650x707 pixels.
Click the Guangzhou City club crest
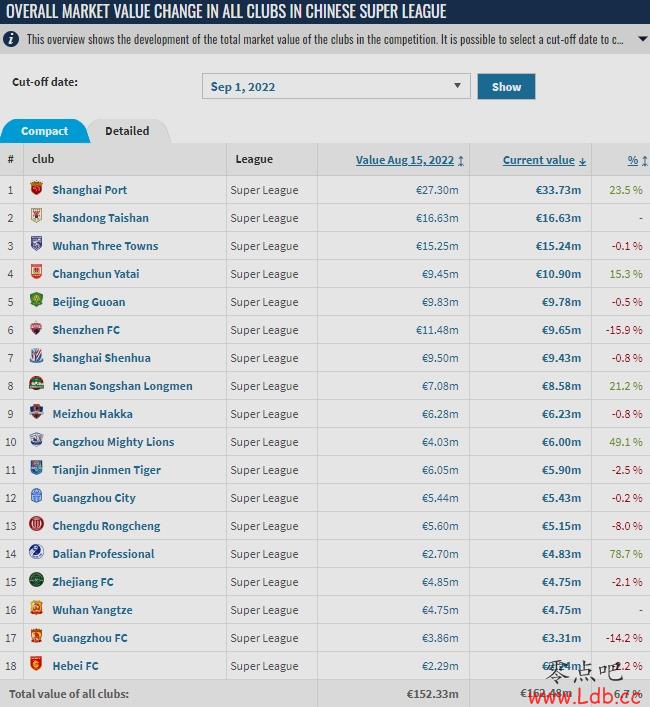point(37,496)
